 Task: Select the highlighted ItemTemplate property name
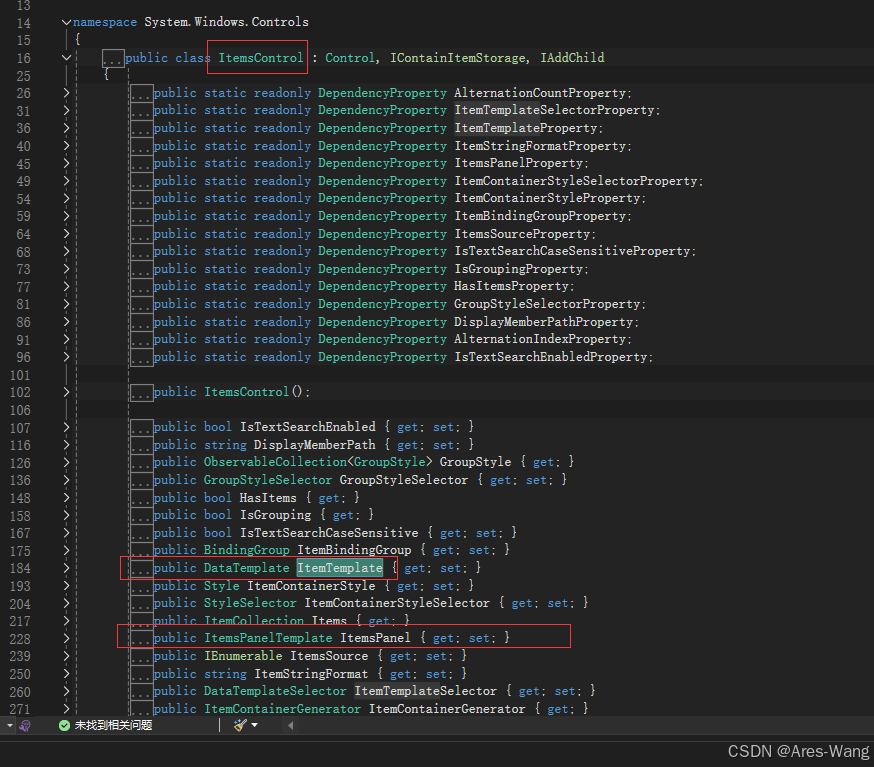click(339, 567)
